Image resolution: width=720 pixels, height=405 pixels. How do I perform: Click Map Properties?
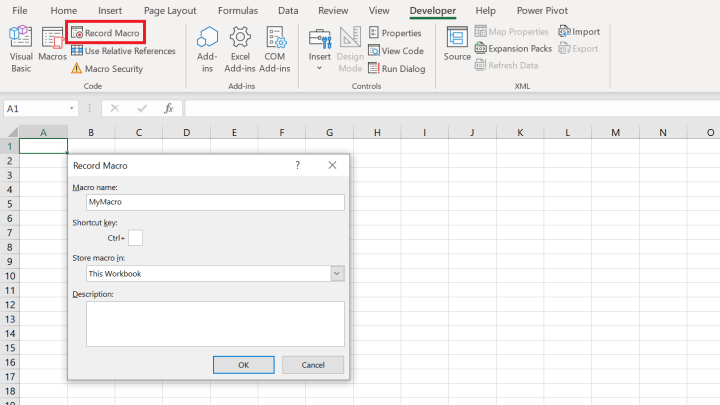coord(512,32)
